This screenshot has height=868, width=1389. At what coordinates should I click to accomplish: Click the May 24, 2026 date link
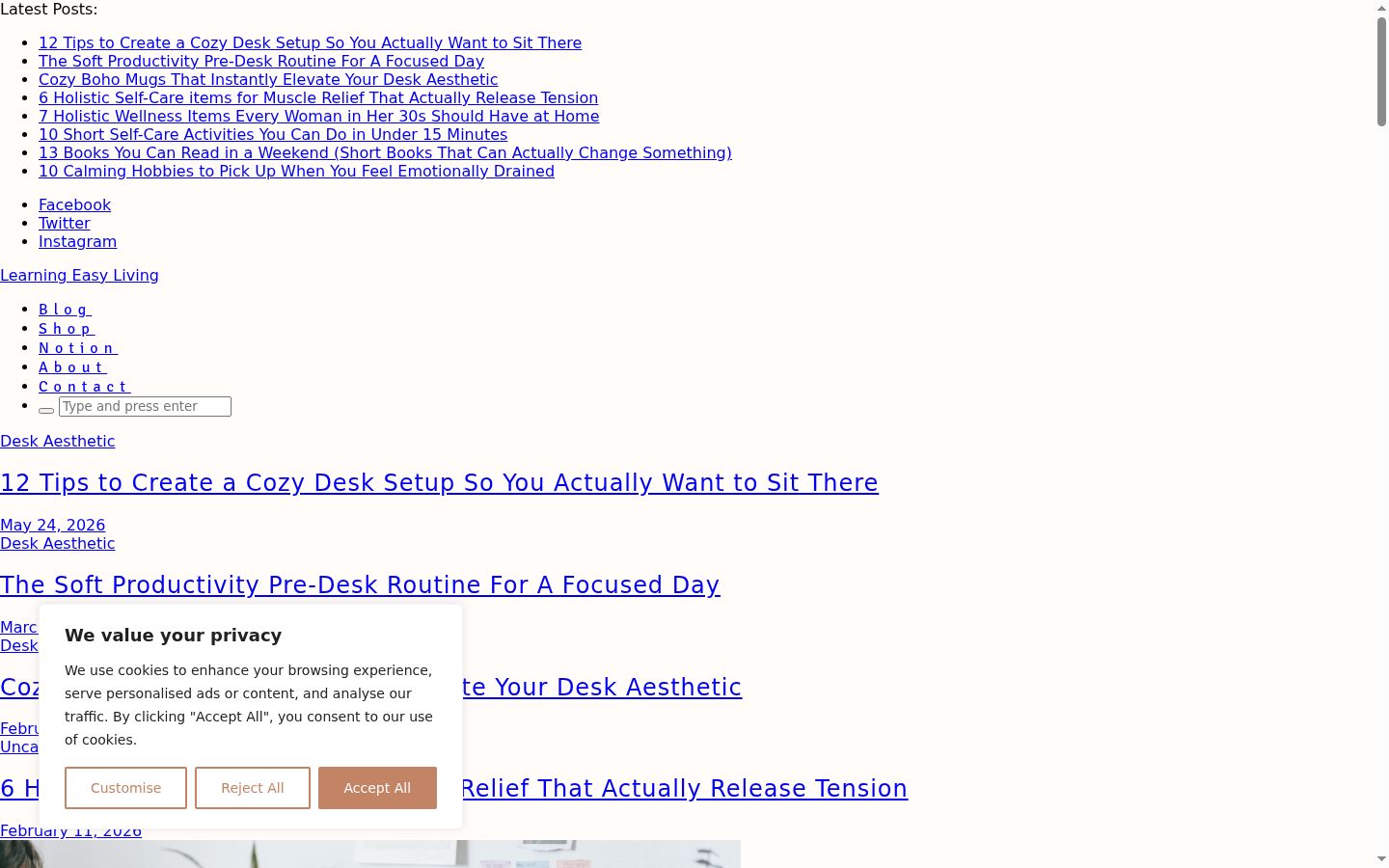point(52,525)
